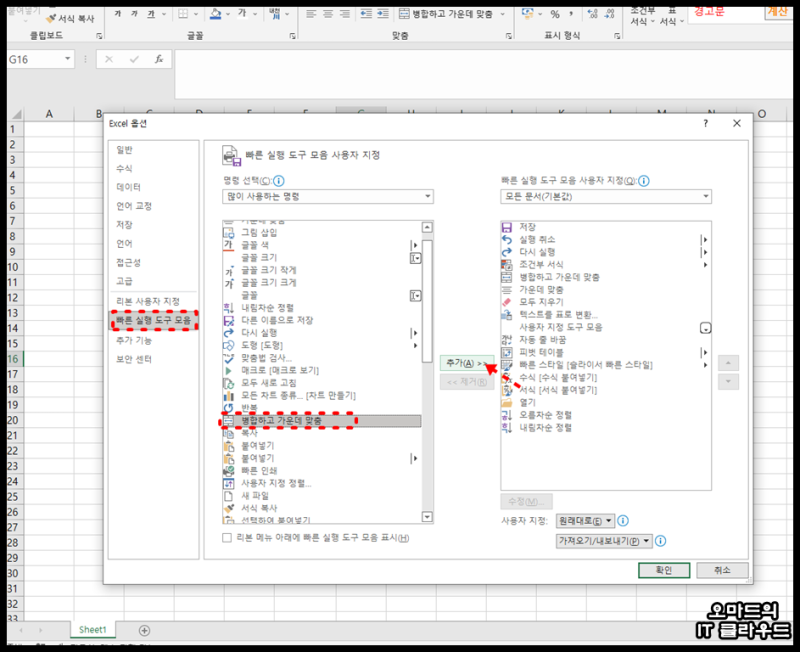Screen dimensions: 800x652
Task: Click the commands list scroll-down arrow
Action: (427, 517)
